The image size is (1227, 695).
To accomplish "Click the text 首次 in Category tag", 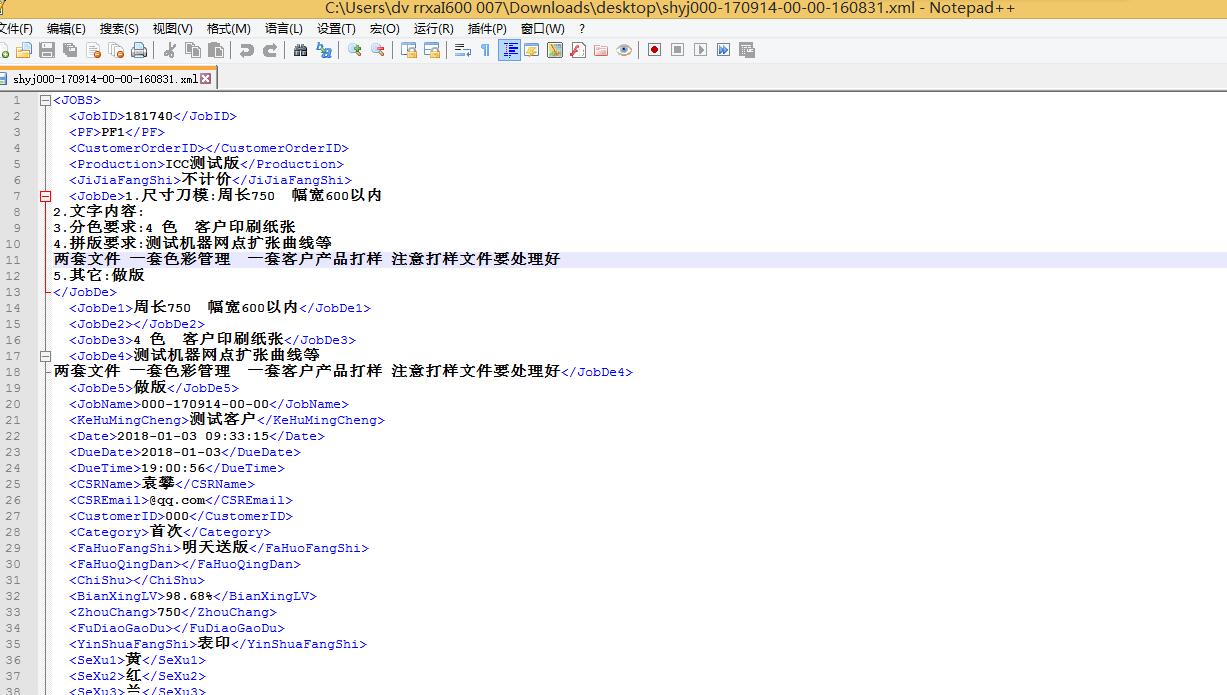I will pos(166,532).
